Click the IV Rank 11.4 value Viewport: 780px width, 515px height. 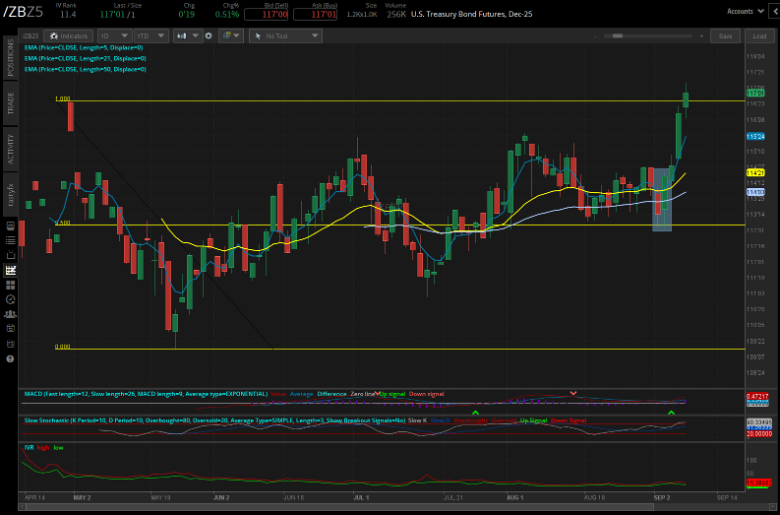pyautogui.click(x=68, y=14)
